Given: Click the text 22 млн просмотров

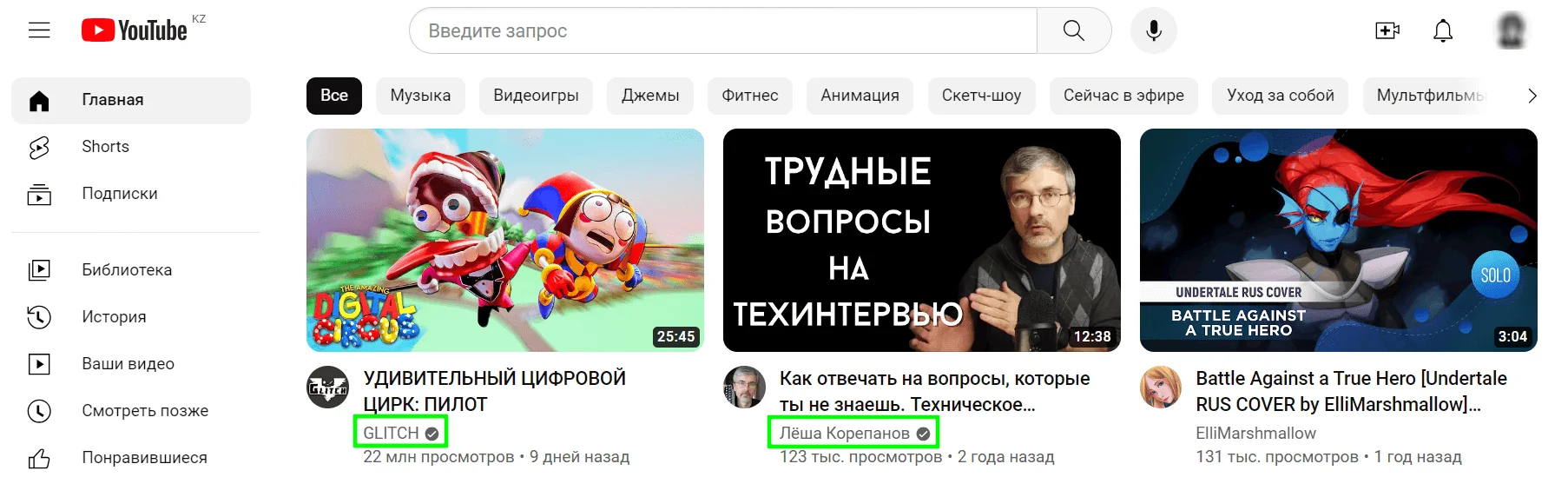Looking at the screenshot, I should pyautogui.click(x=438, y=457).
